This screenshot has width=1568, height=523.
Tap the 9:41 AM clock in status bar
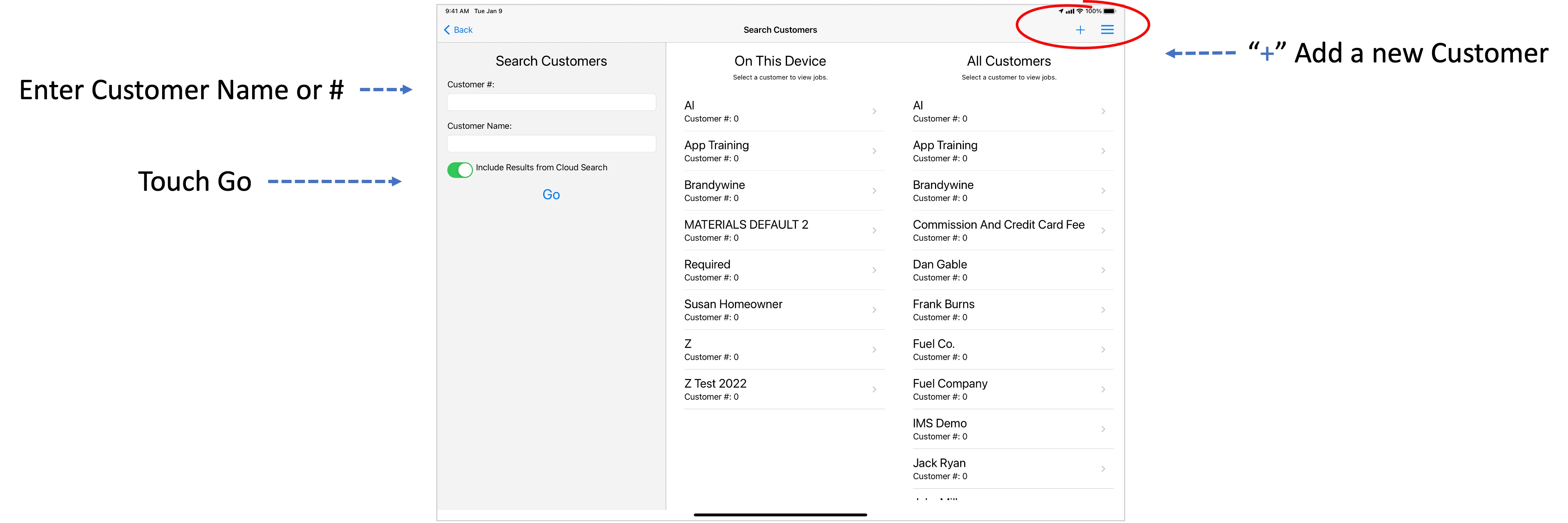tap(457, 11)
